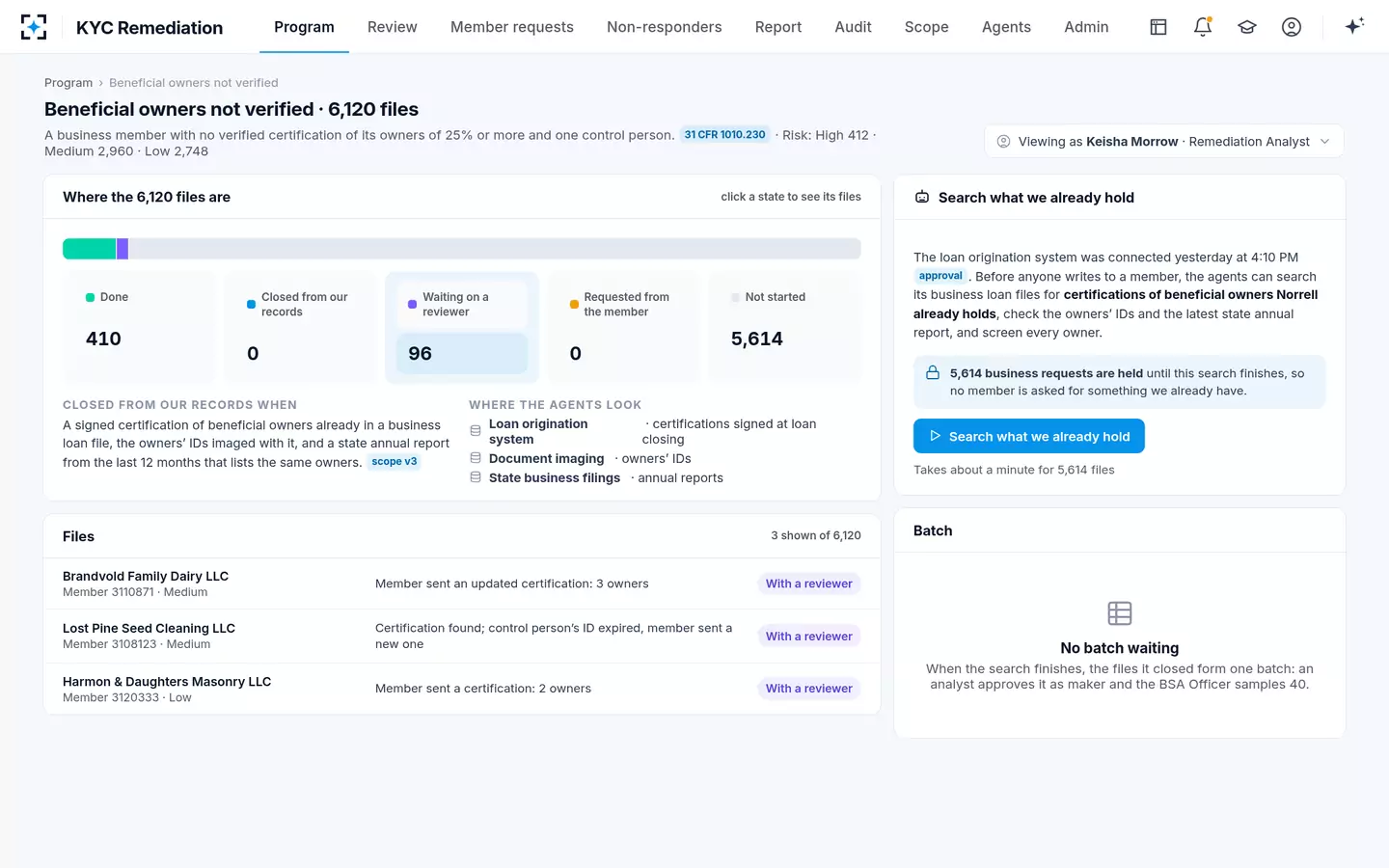Image resolution: width=1389 pixels, height=868 pixels.
Task: Open the Harmon & Daughters Masonry LLC file
Action: click(462, 689)
